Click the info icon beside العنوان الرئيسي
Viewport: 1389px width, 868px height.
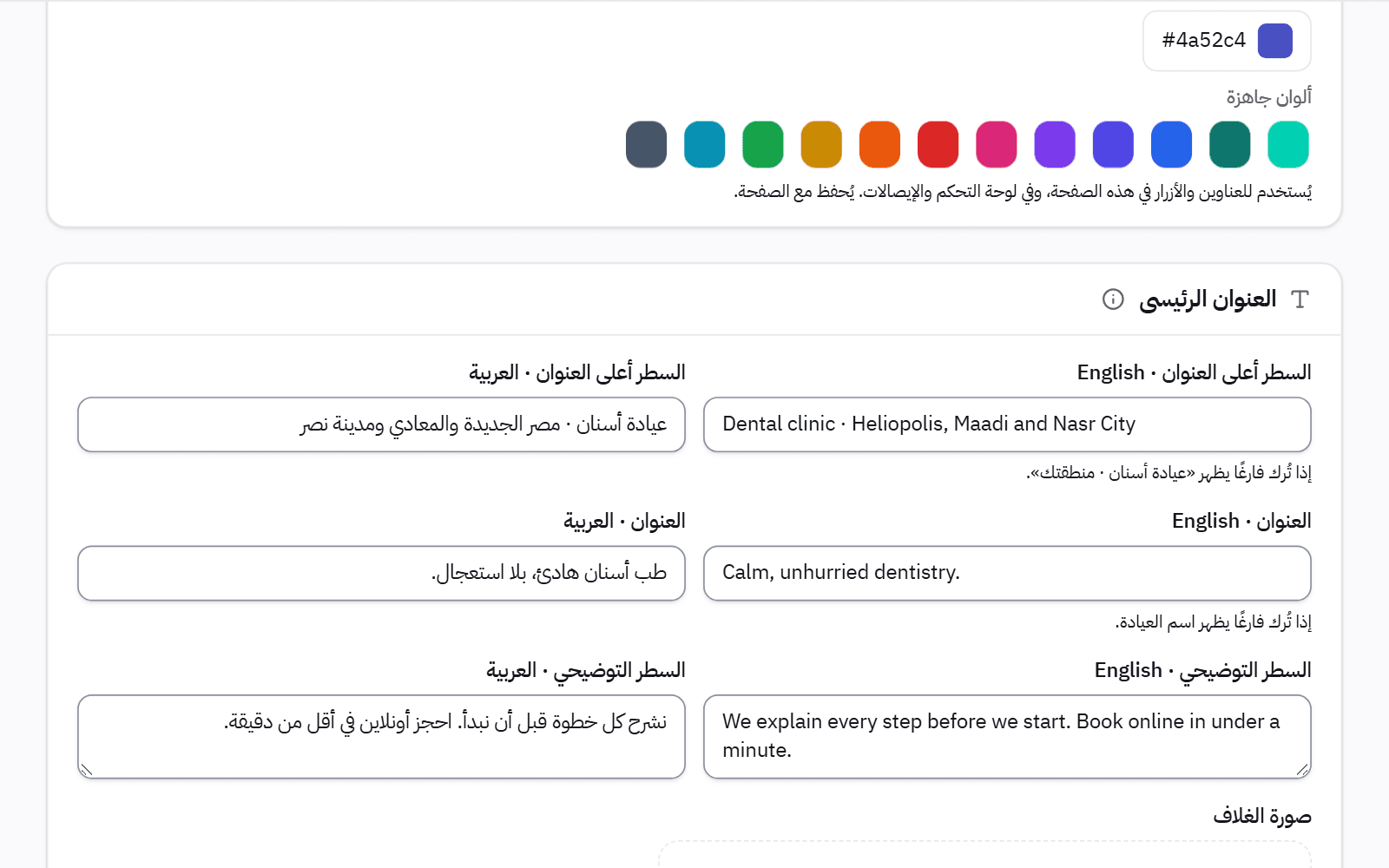click(x=1113, y=299)
